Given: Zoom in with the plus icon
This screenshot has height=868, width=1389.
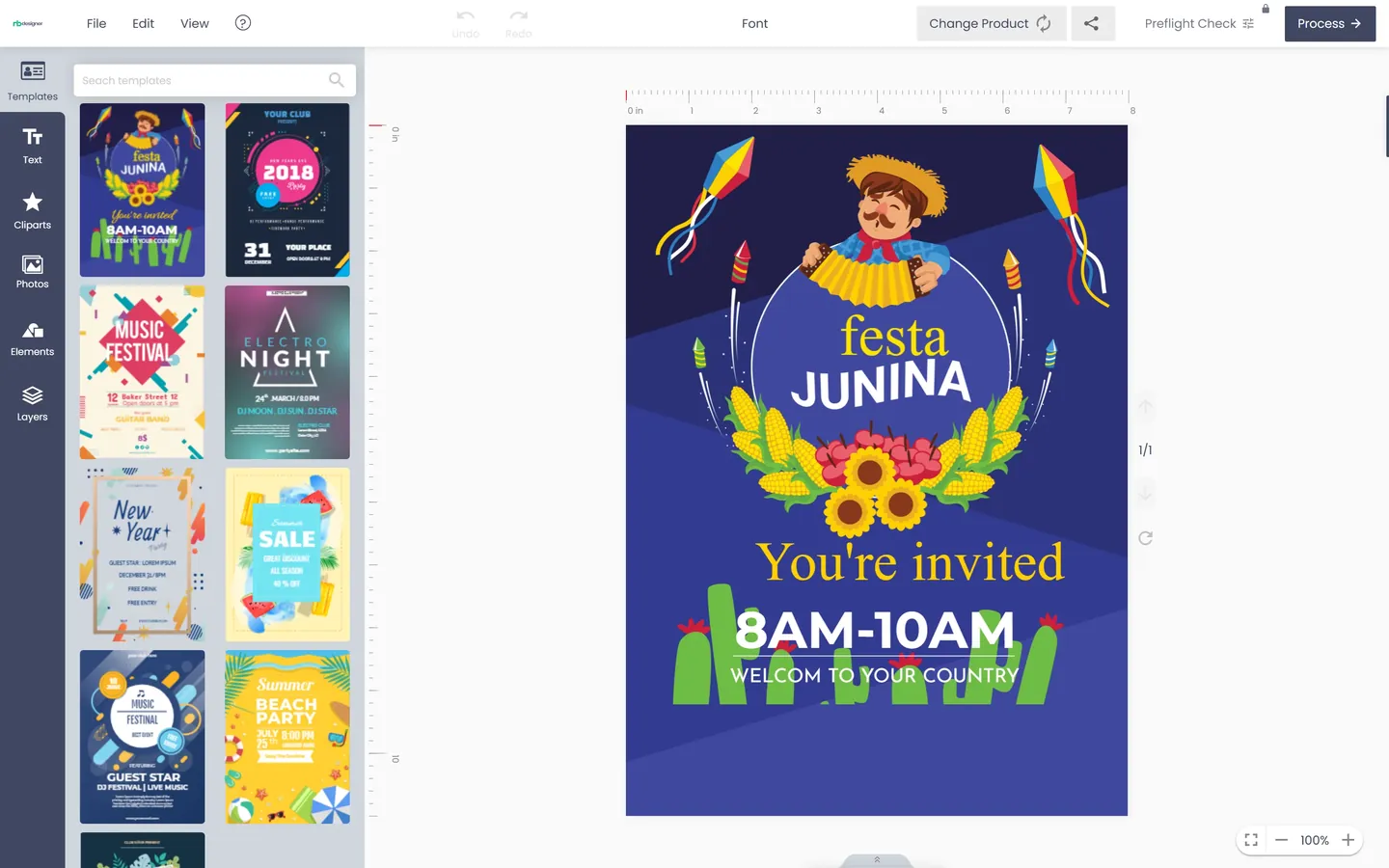Looking at the screenshot, I should pyautogui.click(x=1348, y=840).
